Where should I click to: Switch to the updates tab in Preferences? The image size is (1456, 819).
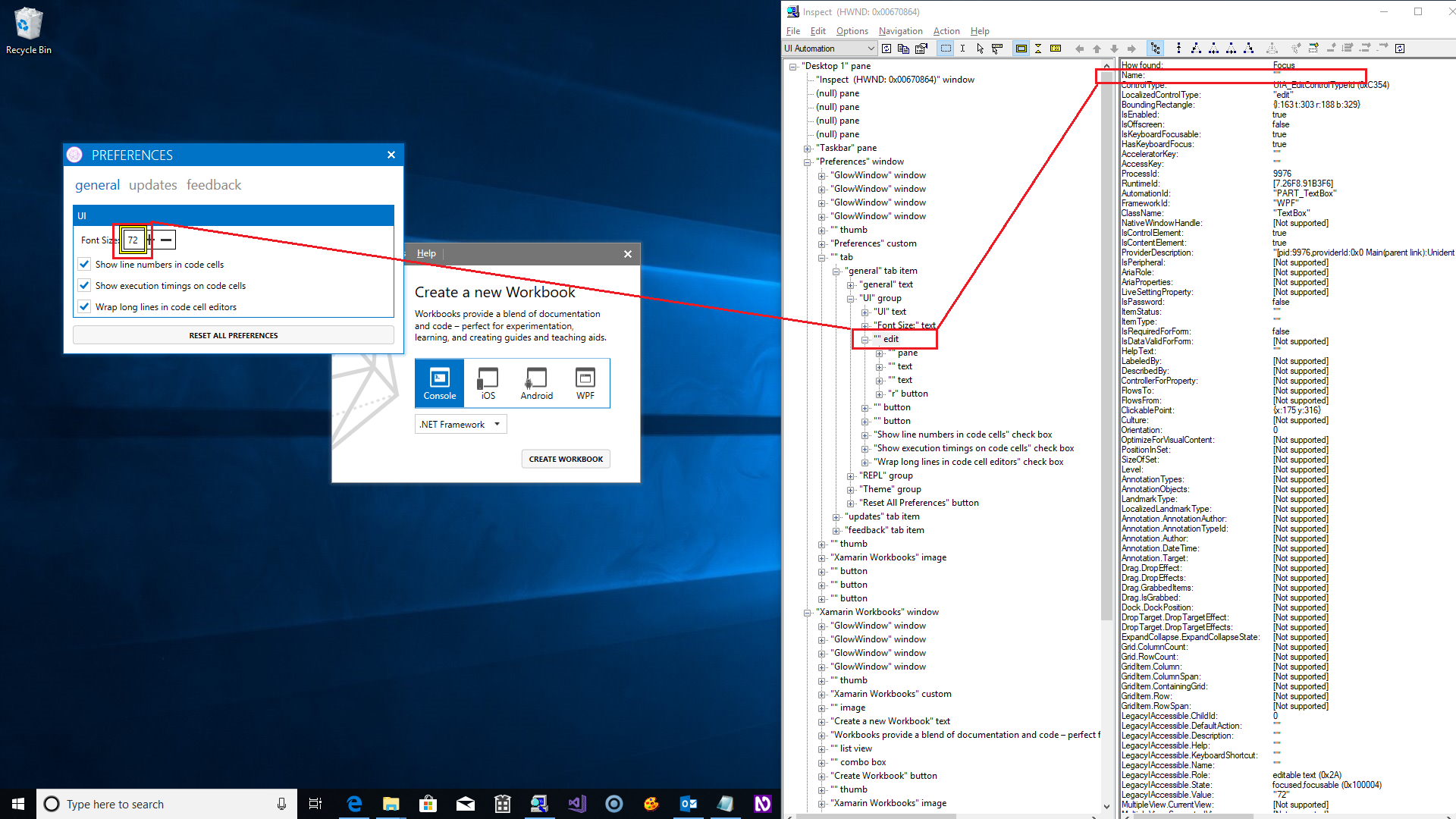tap(152, 184)
